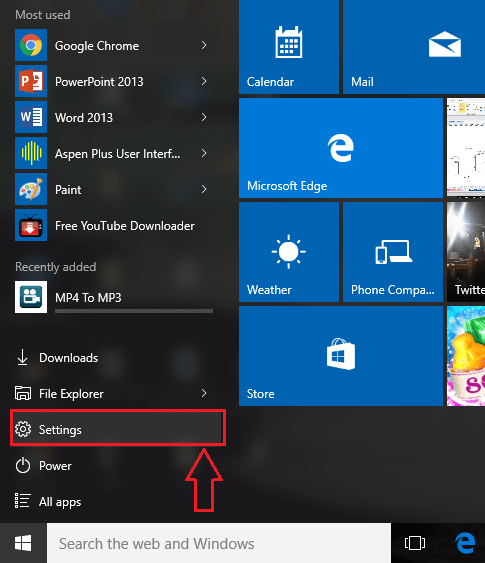Click the Downloads arrow icon
485x563 pixels.
[x=23, y=357]
